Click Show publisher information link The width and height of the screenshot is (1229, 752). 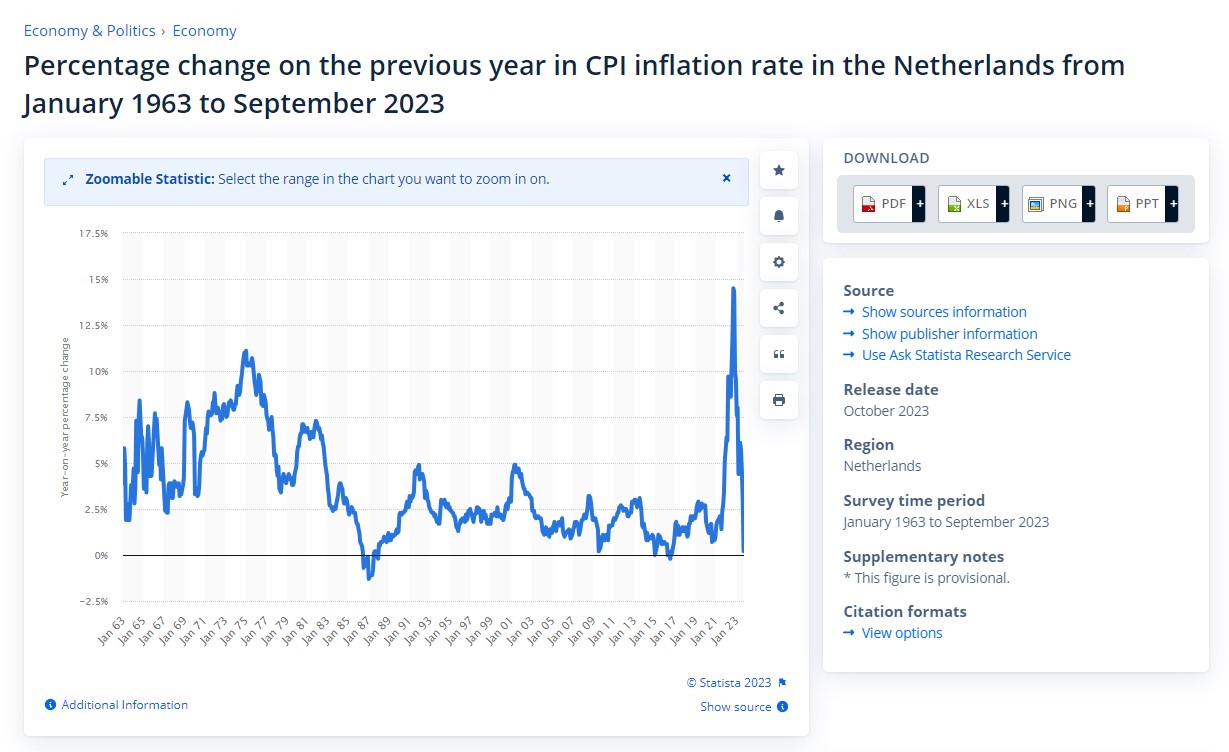(949, 334)
